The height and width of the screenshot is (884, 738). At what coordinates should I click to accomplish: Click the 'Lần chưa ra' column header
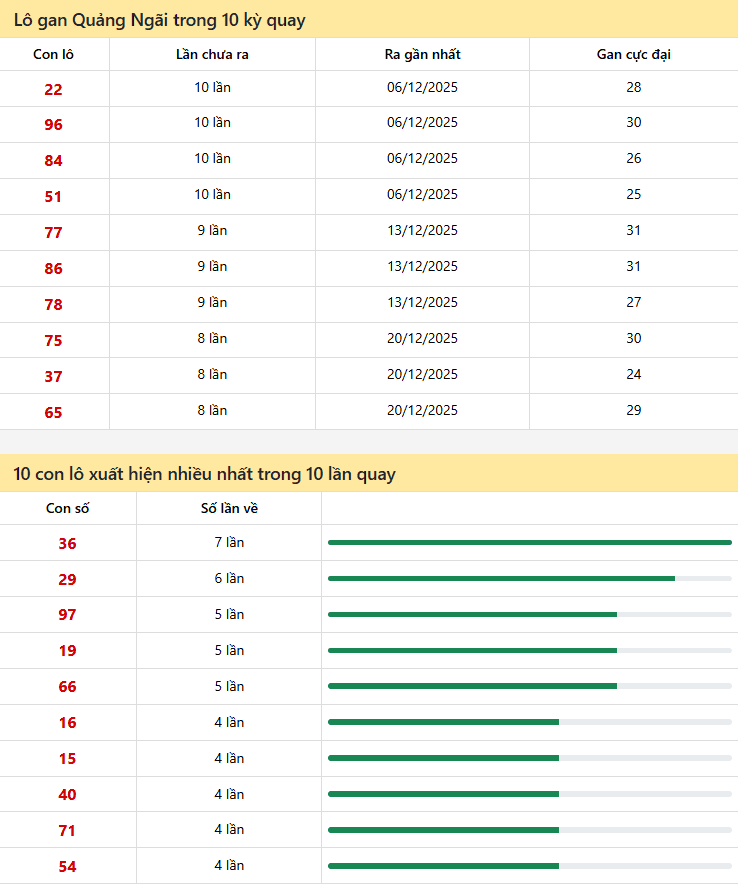212,55
